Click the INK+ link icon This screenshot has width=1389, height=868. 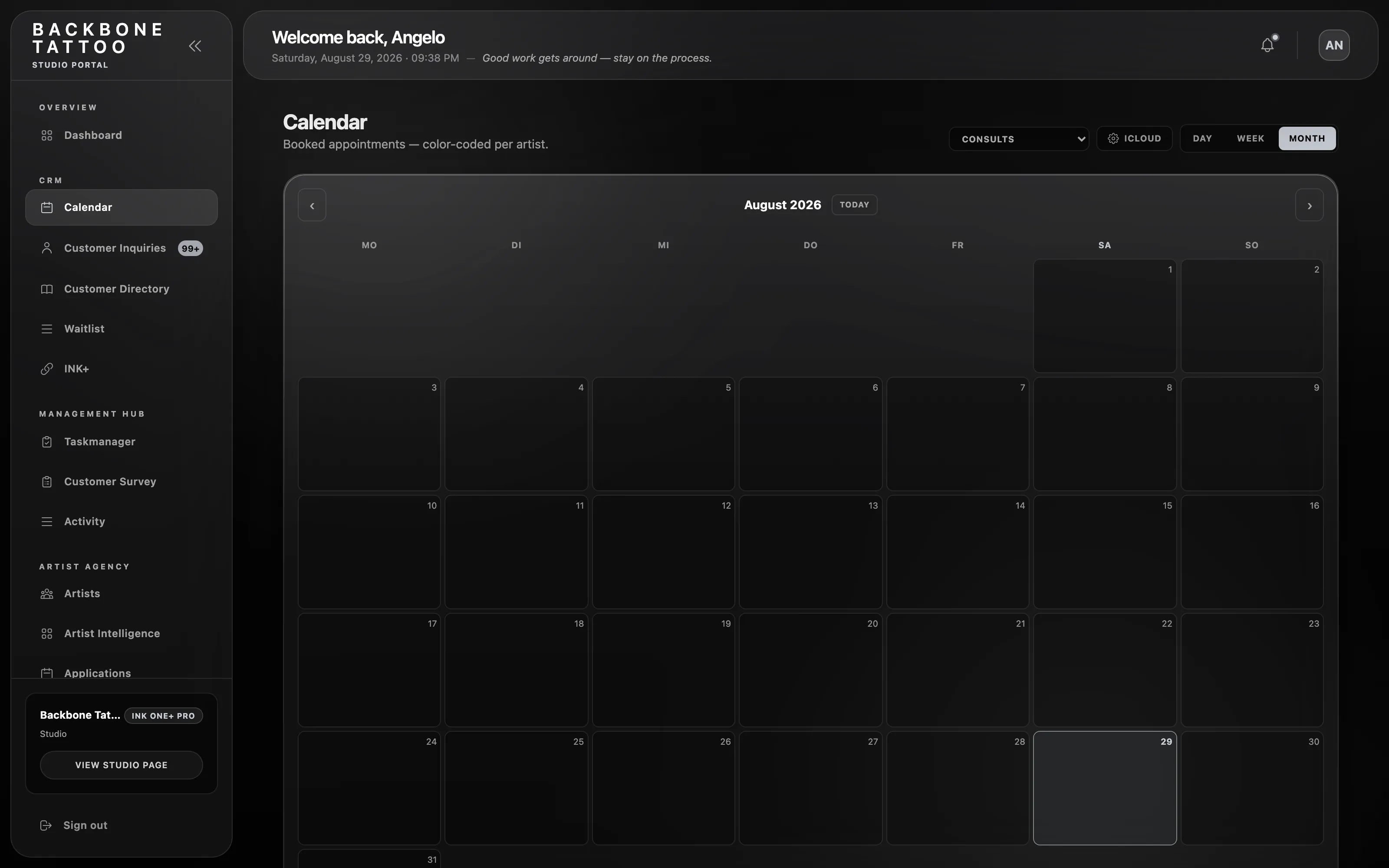click(47, 368)
